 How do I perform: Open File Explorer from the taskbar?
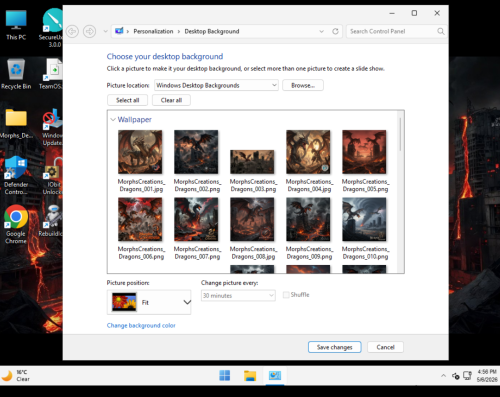click(250, 376)
